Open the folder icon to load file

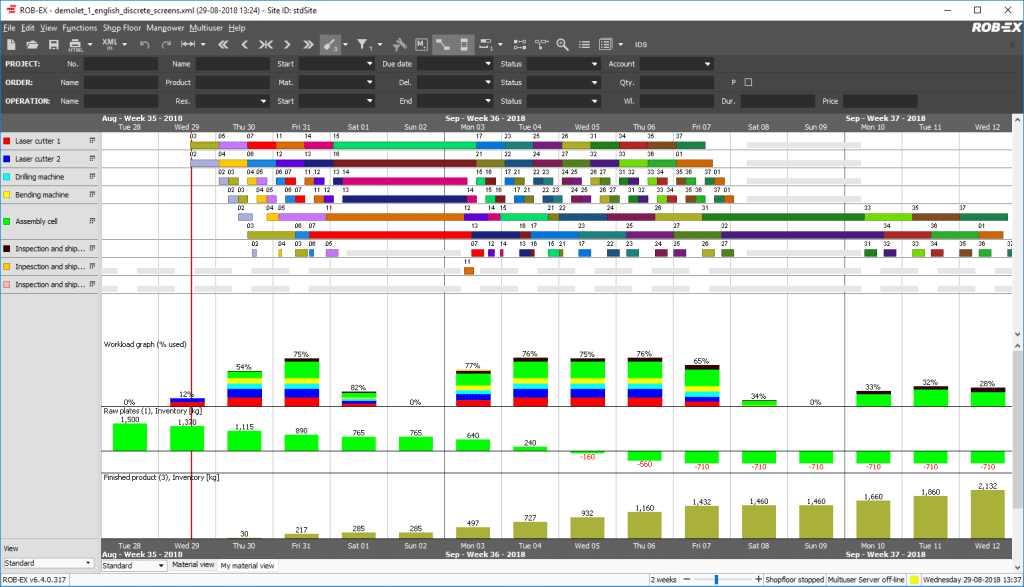tap(31, 45)
